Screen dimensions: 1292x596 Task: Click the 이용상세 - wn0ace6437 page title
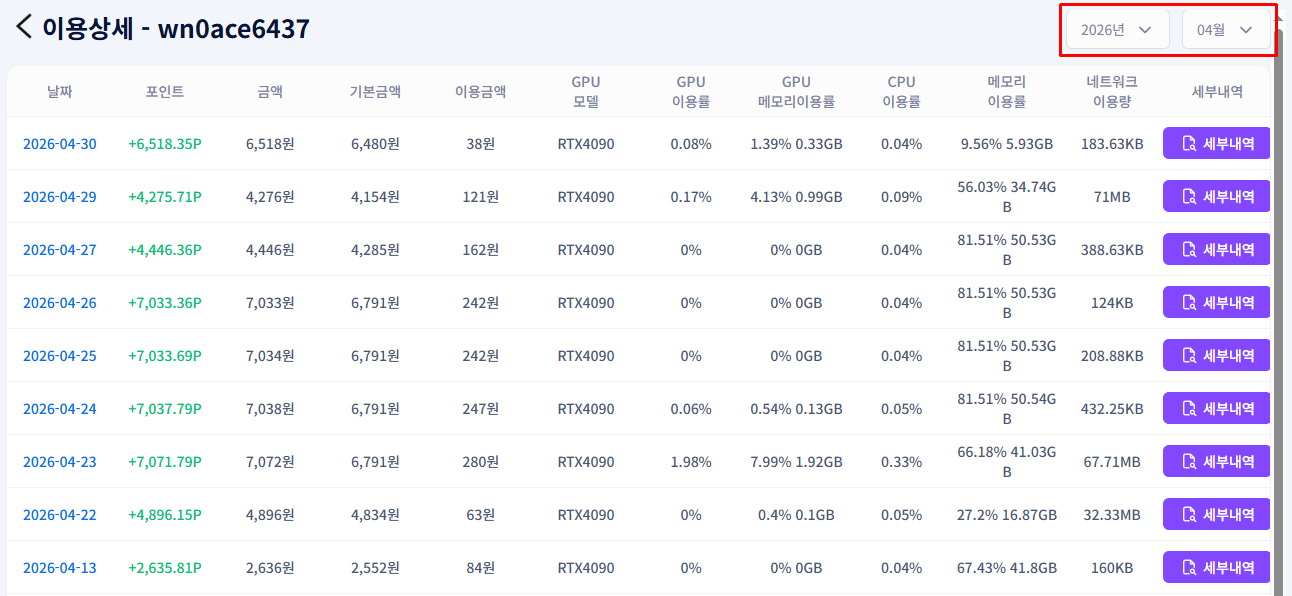[176, 28]
